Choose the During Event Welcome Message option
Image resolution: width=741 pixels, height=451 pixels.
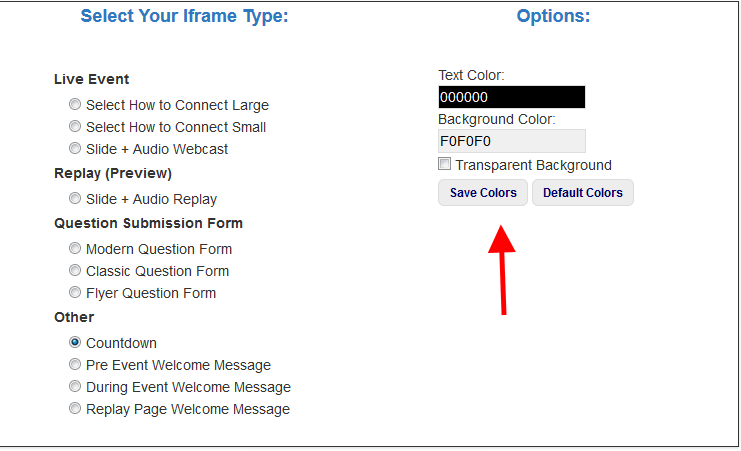click(75, 386)
